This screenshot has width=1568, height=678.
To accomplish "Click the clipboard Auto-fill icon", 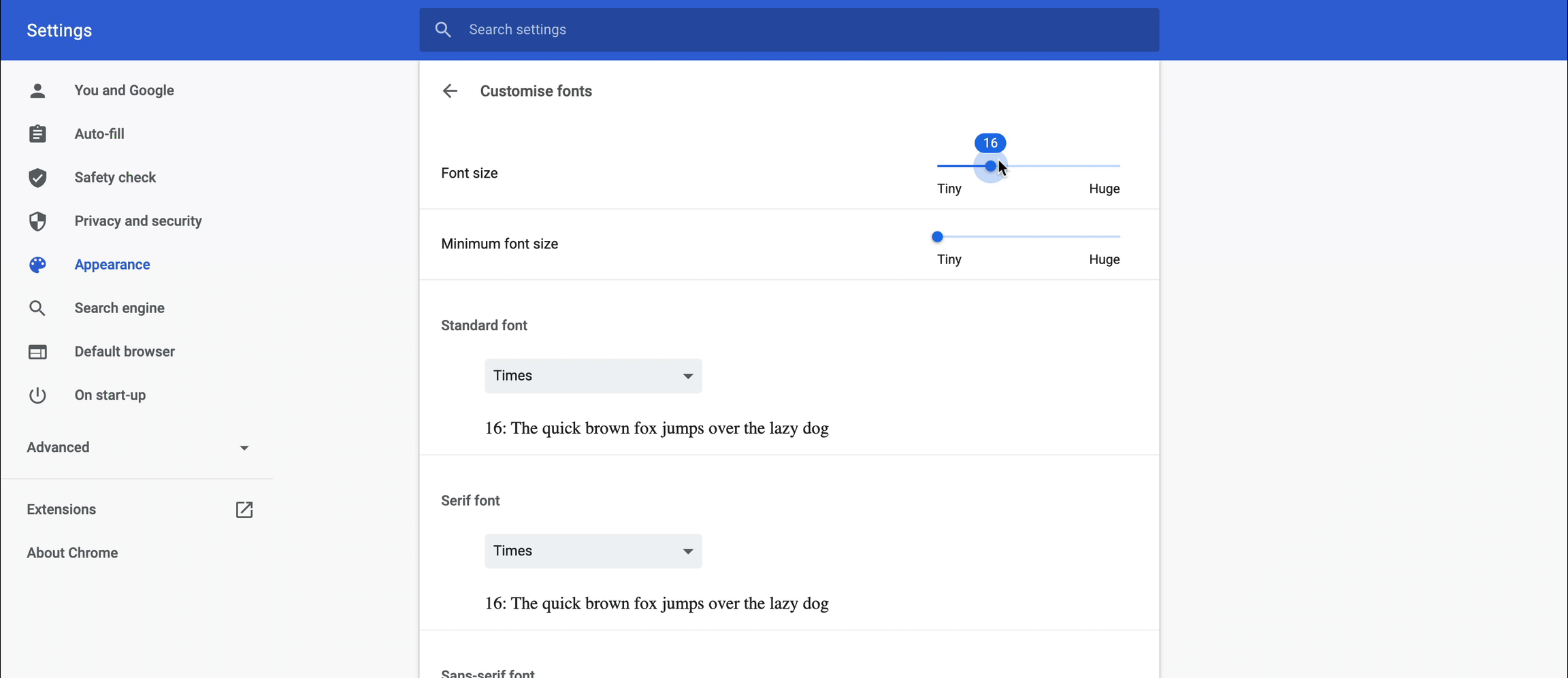I will (x=37, y=134).
